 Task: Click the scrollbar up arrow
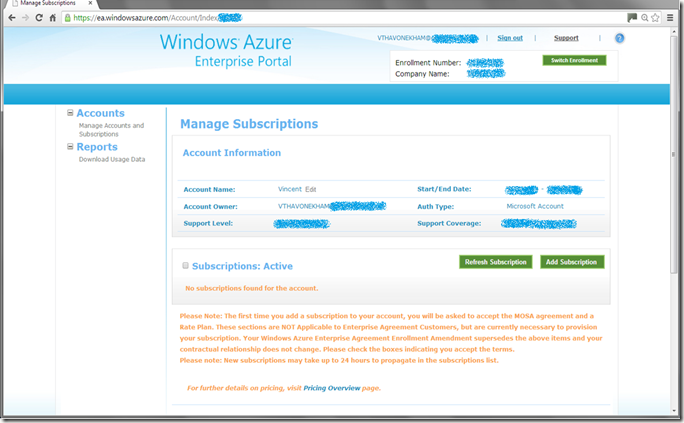pos(674,31)
